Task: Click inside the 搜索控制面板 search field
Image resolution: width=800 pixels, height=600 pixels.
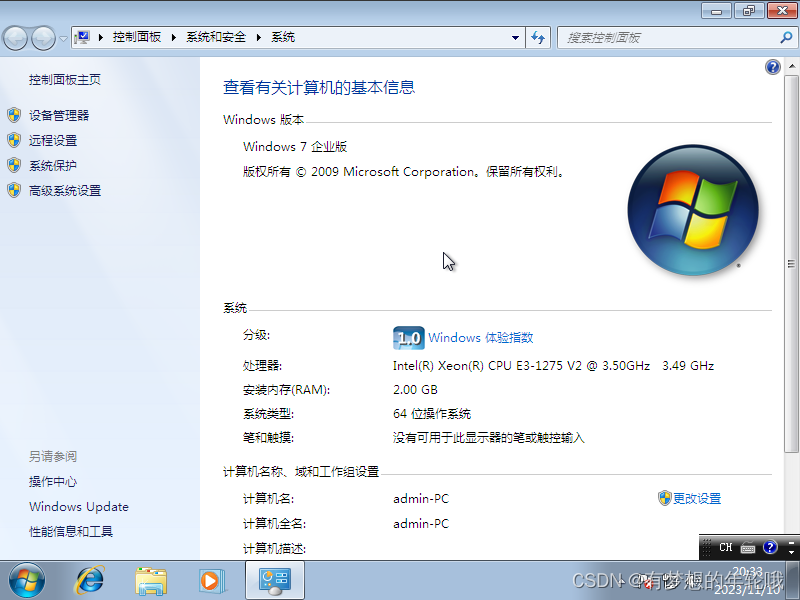Action: (650, 37)
